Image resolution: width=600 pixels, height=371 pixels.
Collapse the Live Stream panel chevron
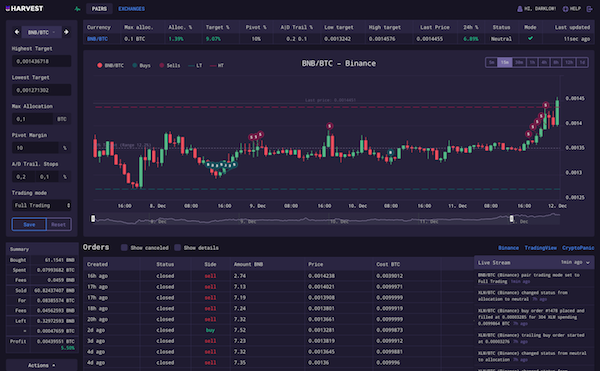[588, 263]
